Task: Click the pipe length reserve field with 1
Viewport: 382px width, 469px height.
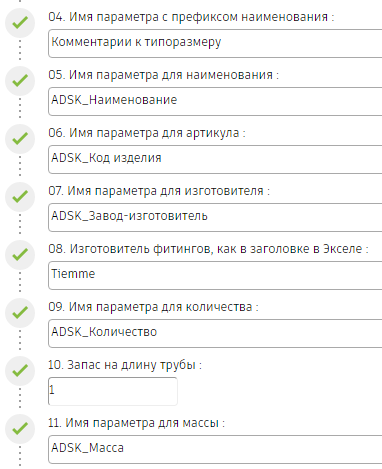Action: click(113, 391)
